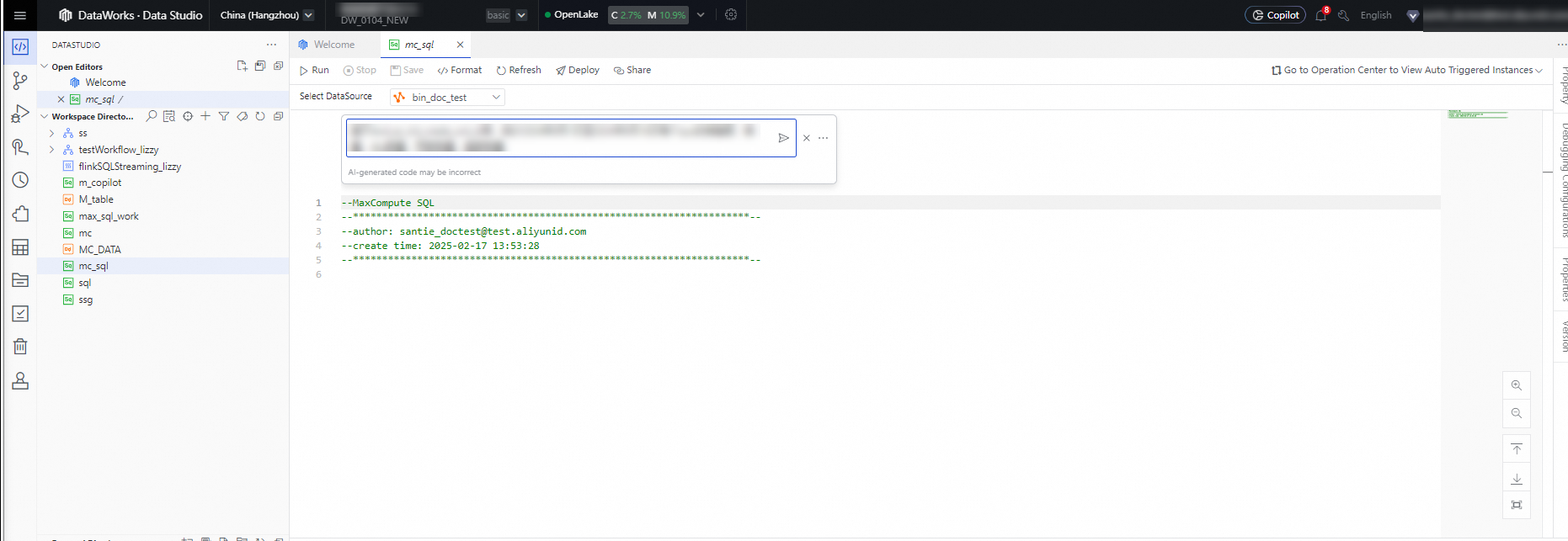Zoom out on the editor canvas
The height and width of the screenshot is (541, 1568).
click(1517, 413)
